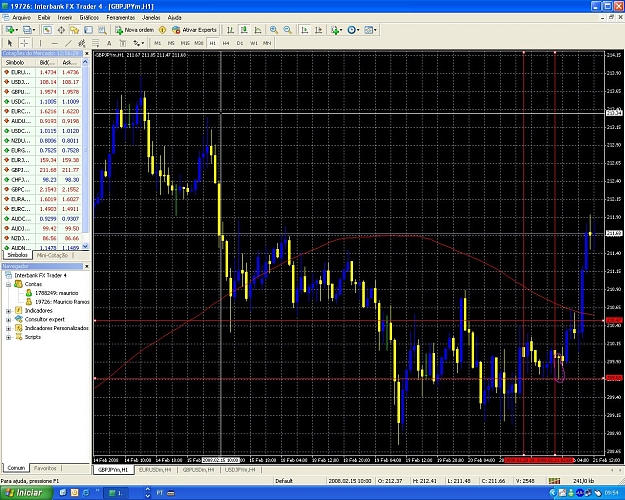The height and width of the screenshot is (500, 625).
Task: Select the vertical line drawing tool
Action: point(40,43)
